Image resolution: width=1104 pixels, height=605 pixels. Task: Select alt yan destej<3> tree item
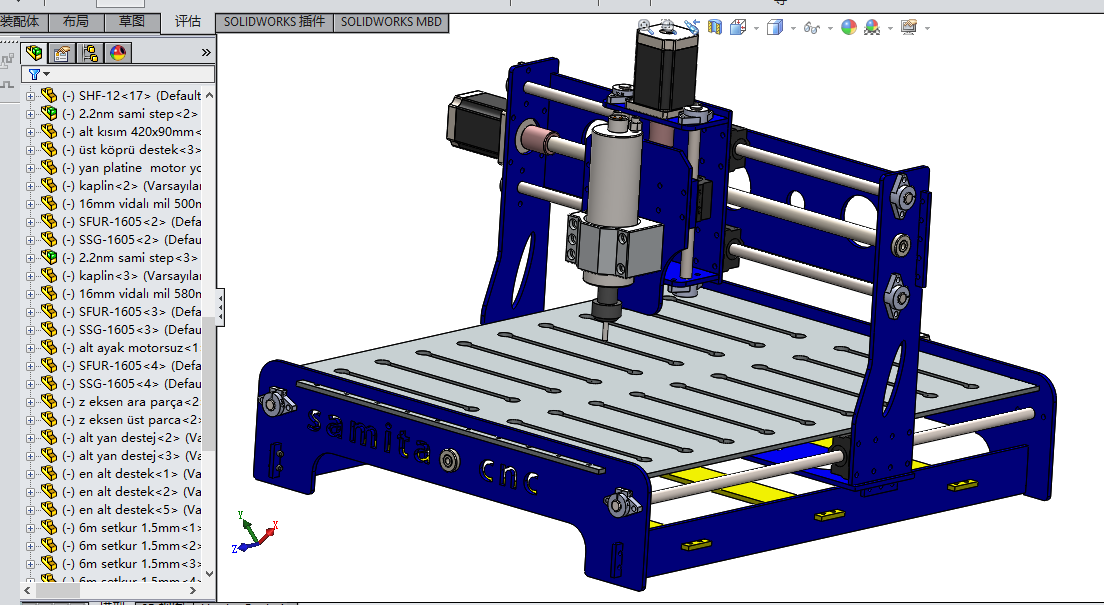pyautogui.click(x=131, y=456)
